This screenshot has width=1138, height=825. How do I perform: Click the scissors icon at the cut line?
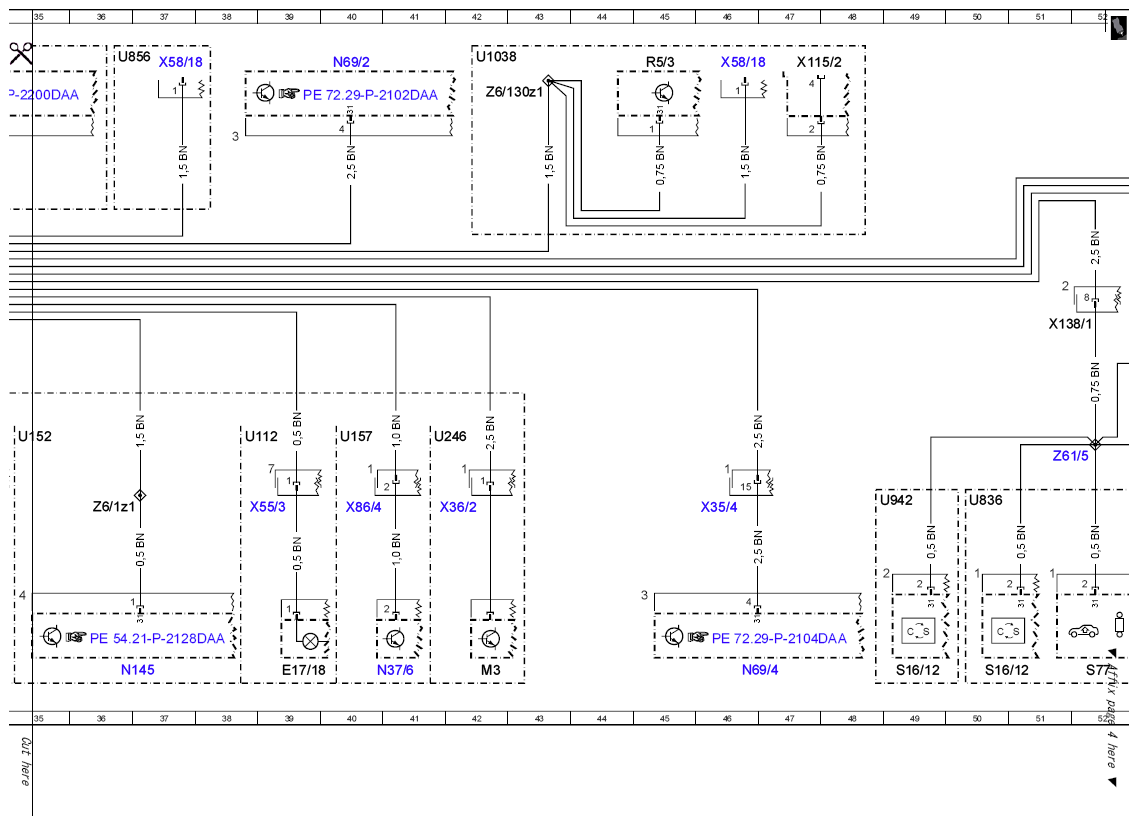click(x=20, y=53)
